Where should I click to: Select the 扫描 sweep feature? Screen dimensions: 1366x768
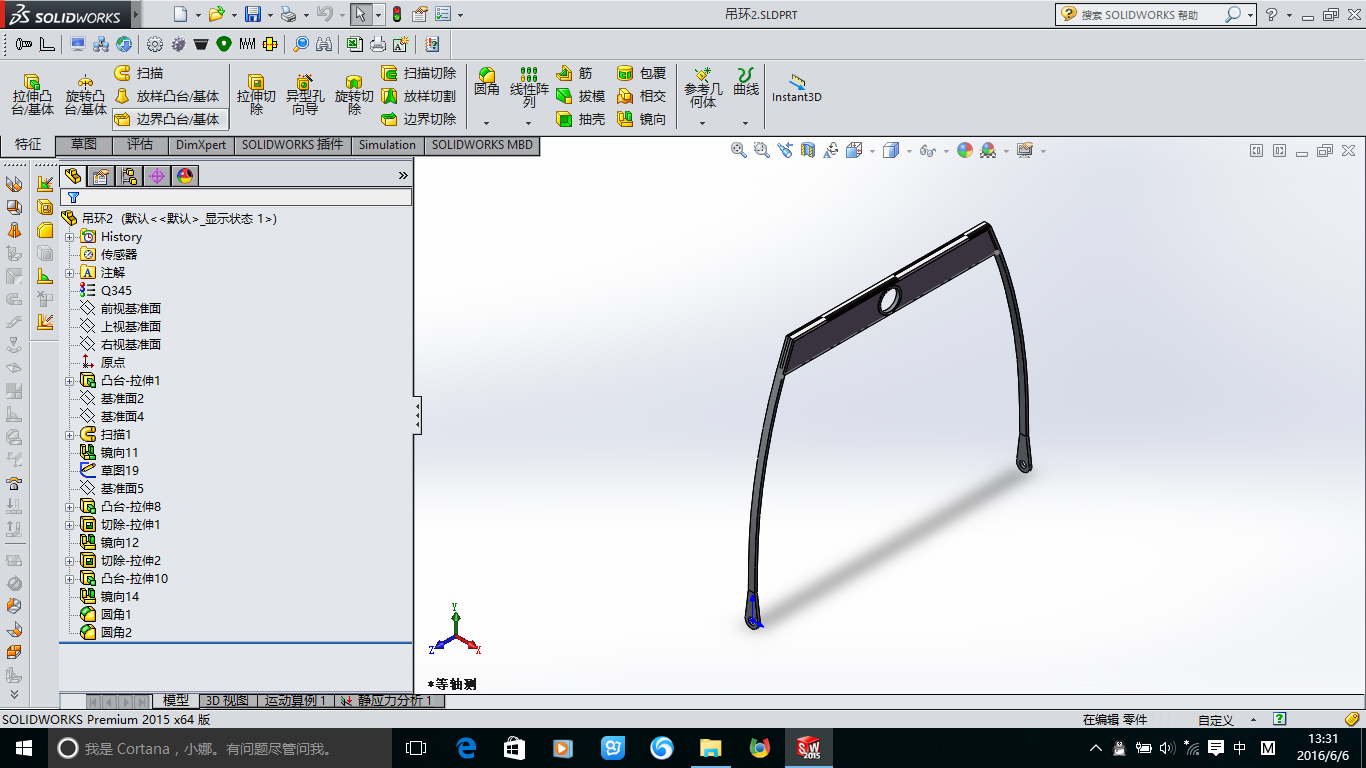pos(139,73)
